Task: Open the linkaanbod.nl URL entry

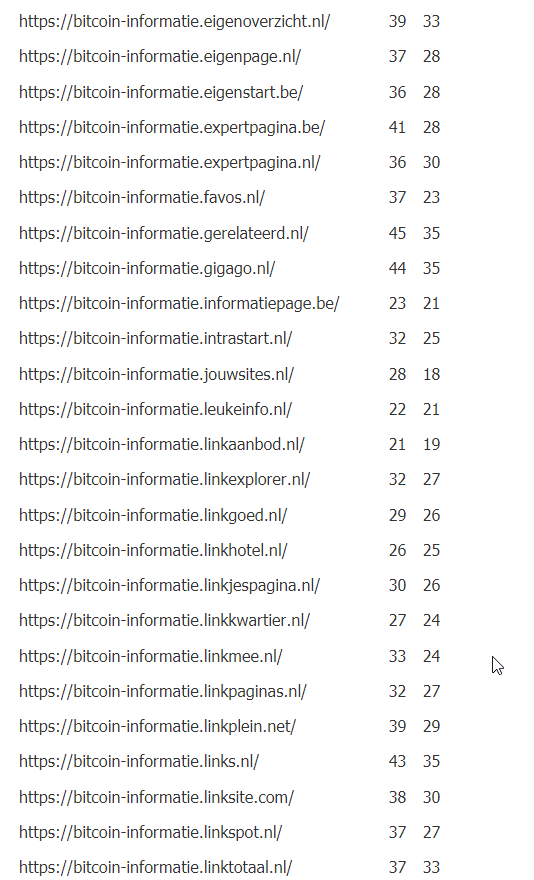Action: (162, 444)
